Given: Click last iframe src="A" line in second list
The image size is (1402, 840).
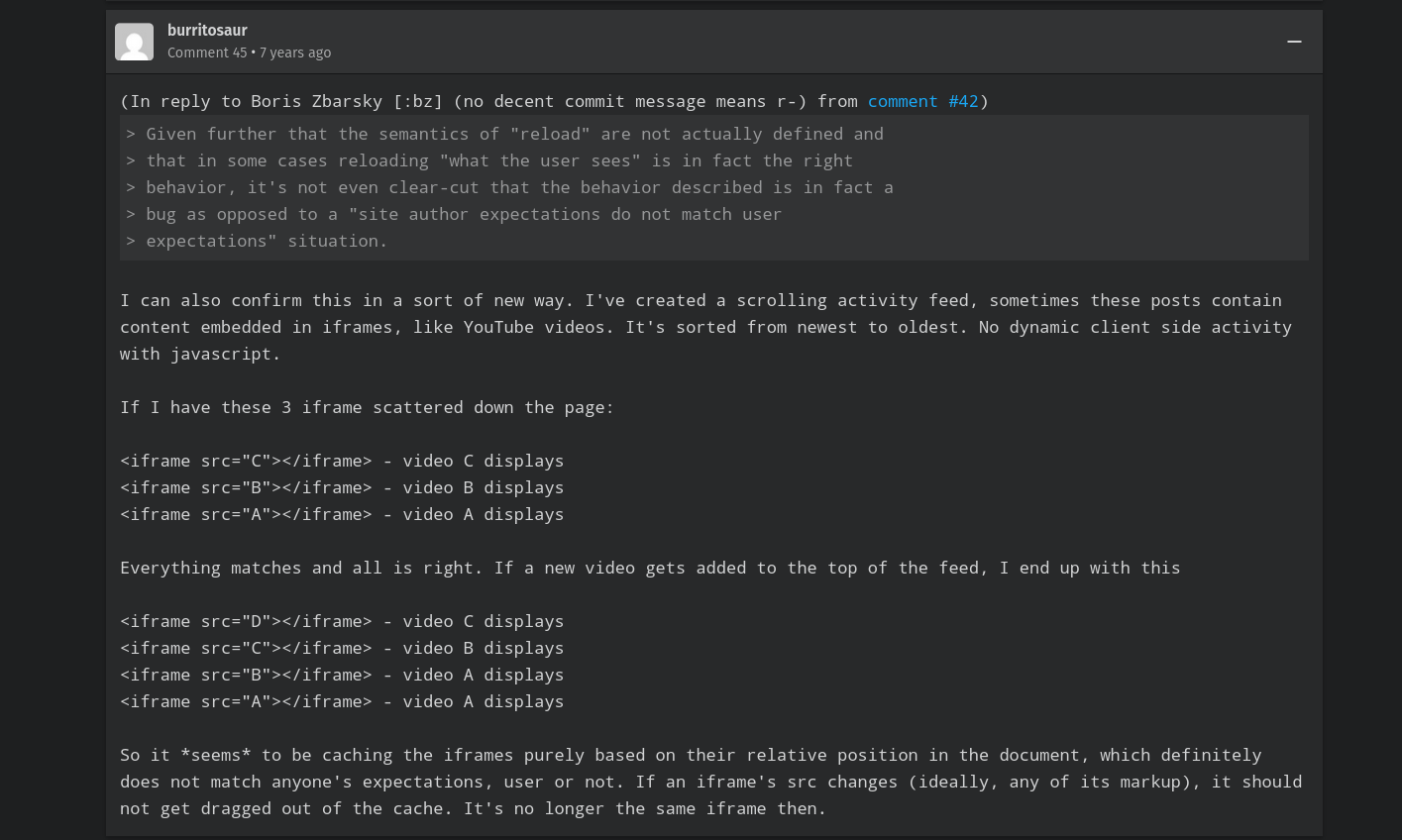Looking at the screenshot, I should pos(342,701).
